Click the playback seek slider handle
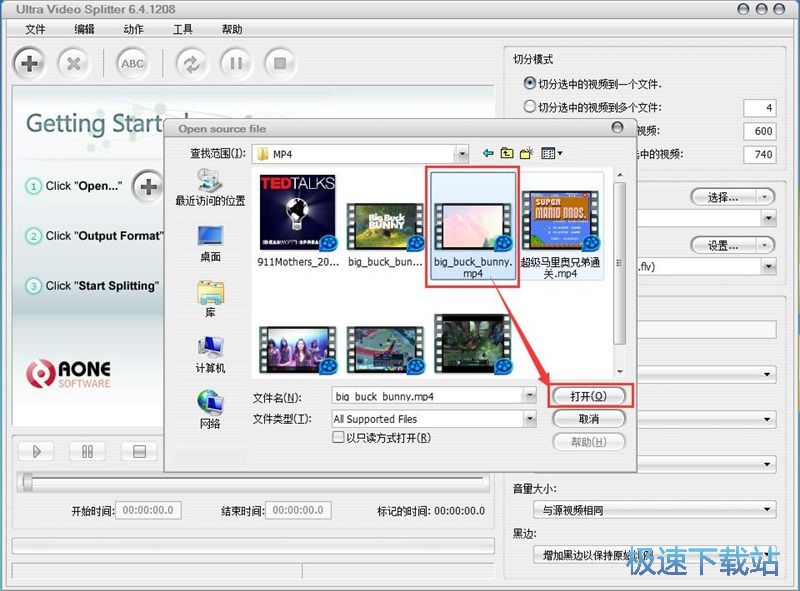Screen dimensions: 800x591 click(27, 482)
